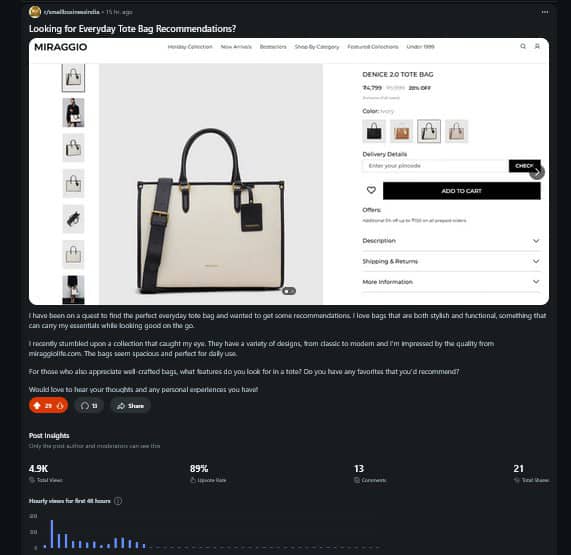Open the New Arrivals menu item

pos(236,47)
